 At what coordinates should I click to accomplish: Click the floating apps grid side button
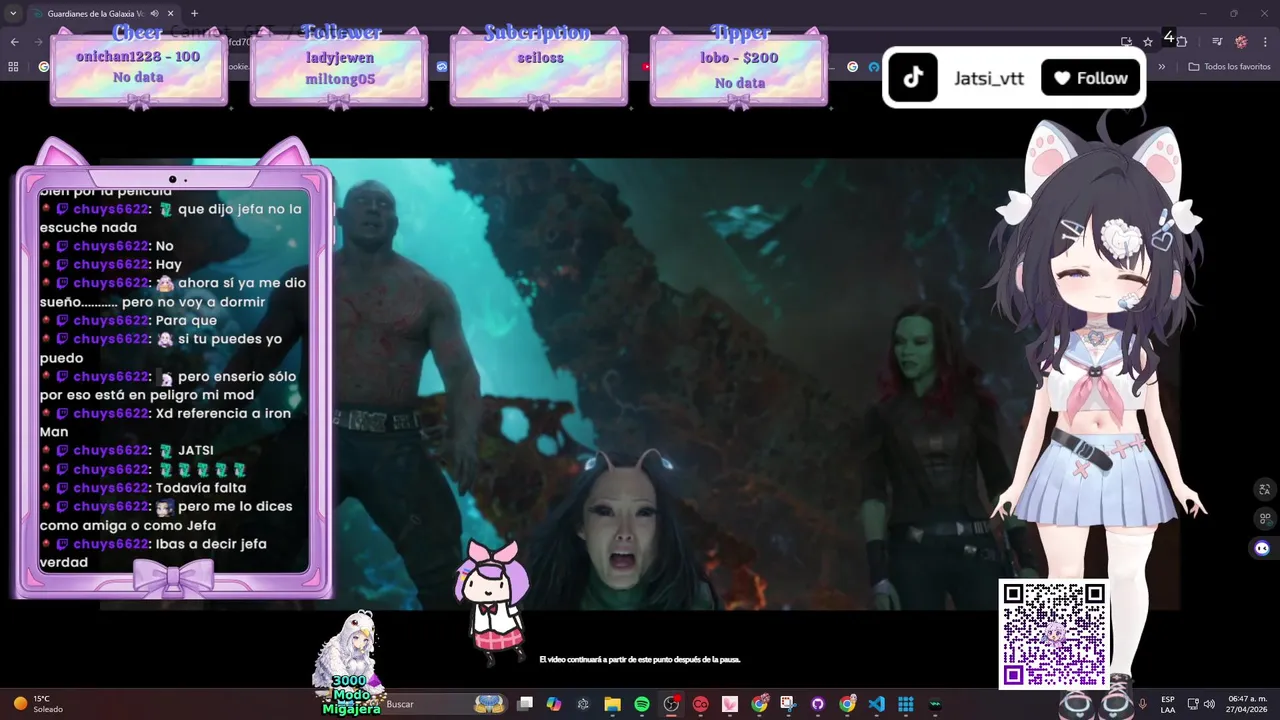pos(1264,519)
